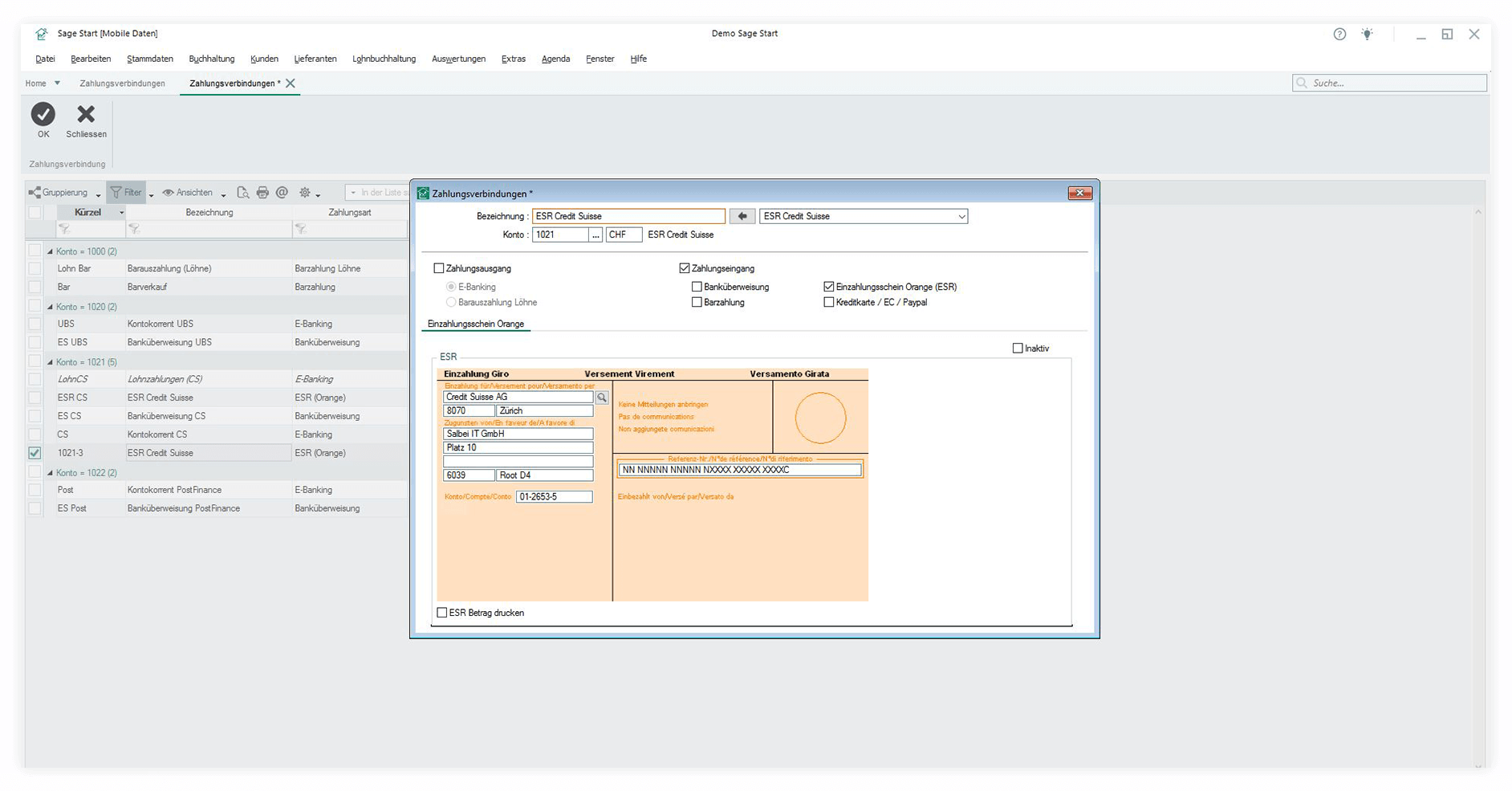Close the Zahlungsverbindungen dialog with red X
The image size is (1512, 791).
tap(1080, 193)
